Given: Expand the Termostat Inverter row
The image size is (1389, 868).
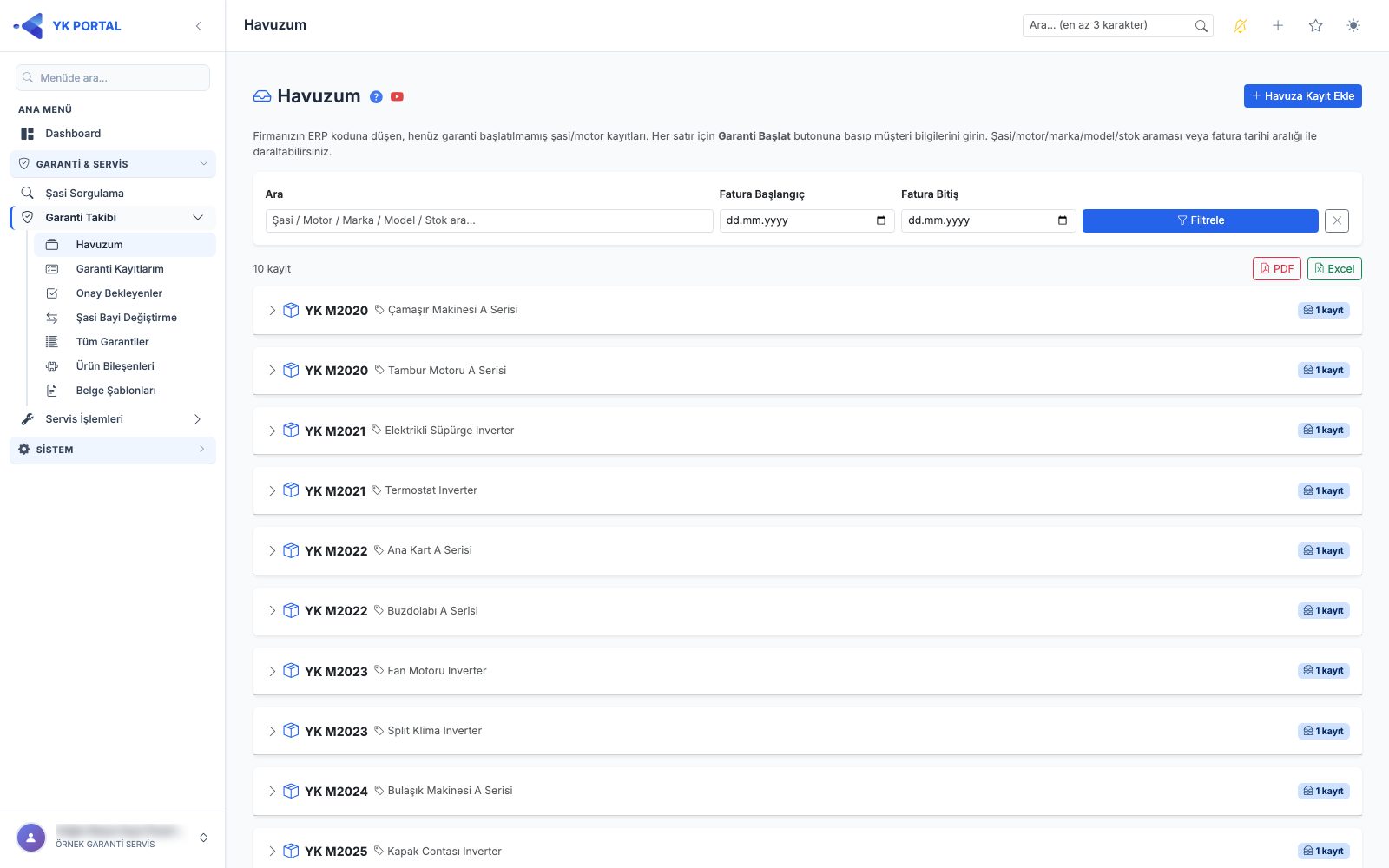Looking at the screenshot, I should [807, 490].
